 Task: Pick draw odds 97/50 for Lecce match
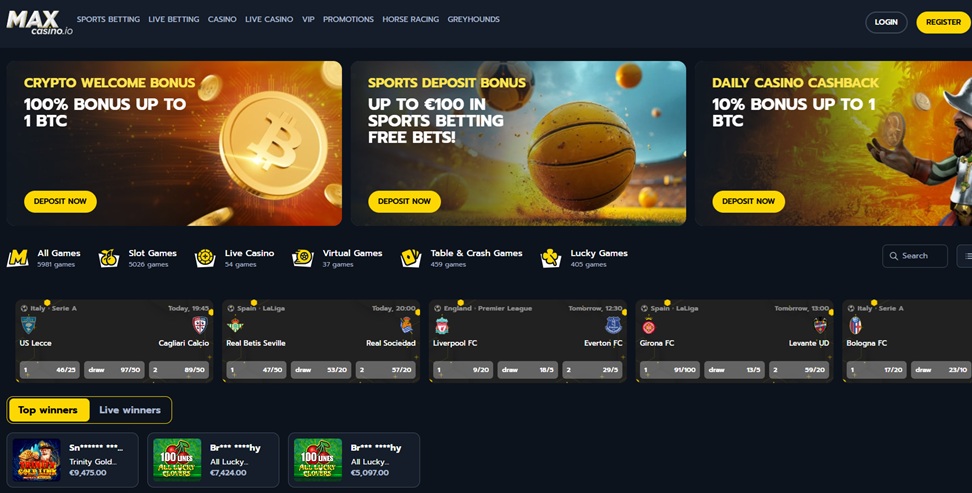tap(114, 370)
